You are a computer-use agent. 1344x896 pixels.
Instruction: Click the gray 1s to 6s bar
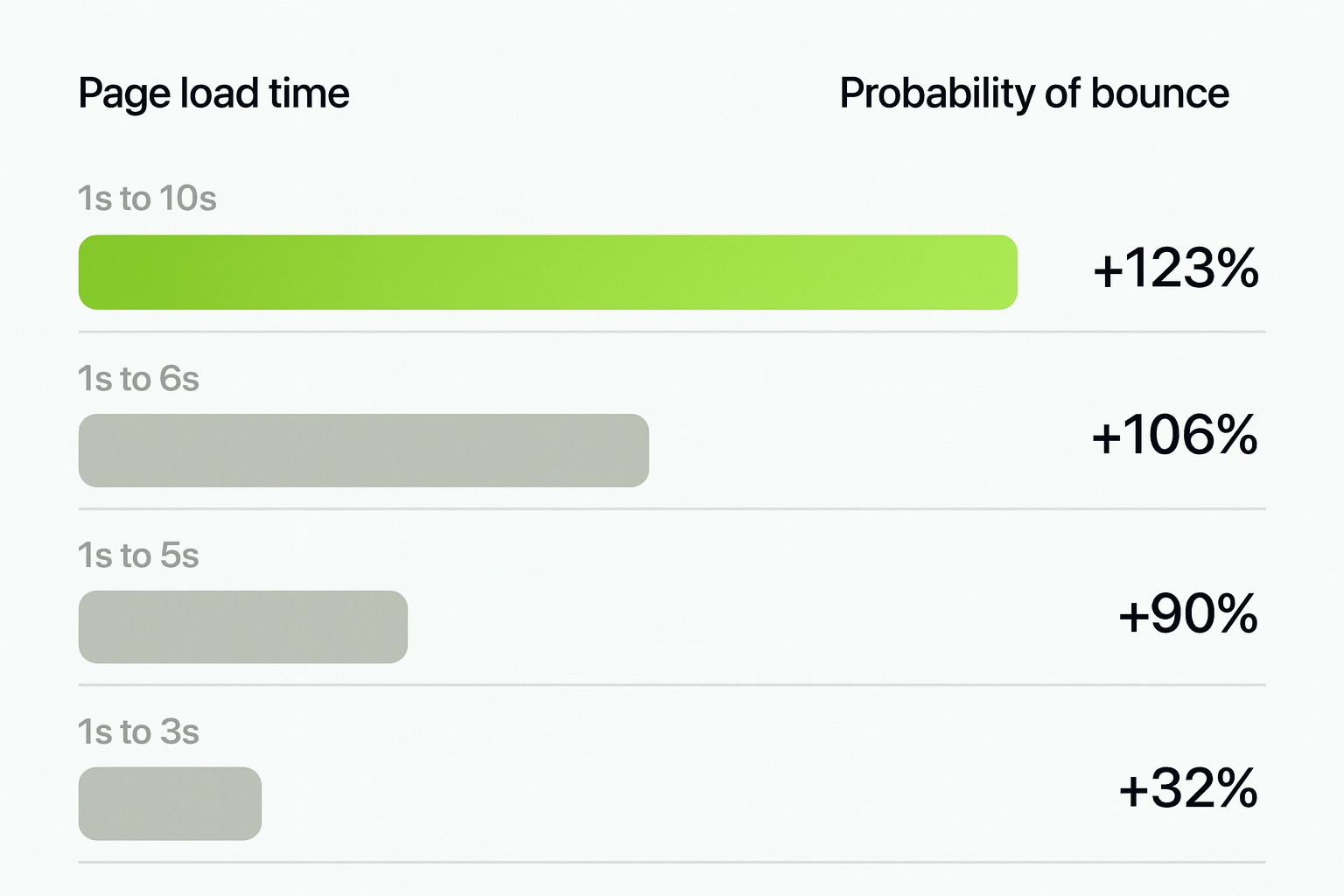(x=364, y=451)
